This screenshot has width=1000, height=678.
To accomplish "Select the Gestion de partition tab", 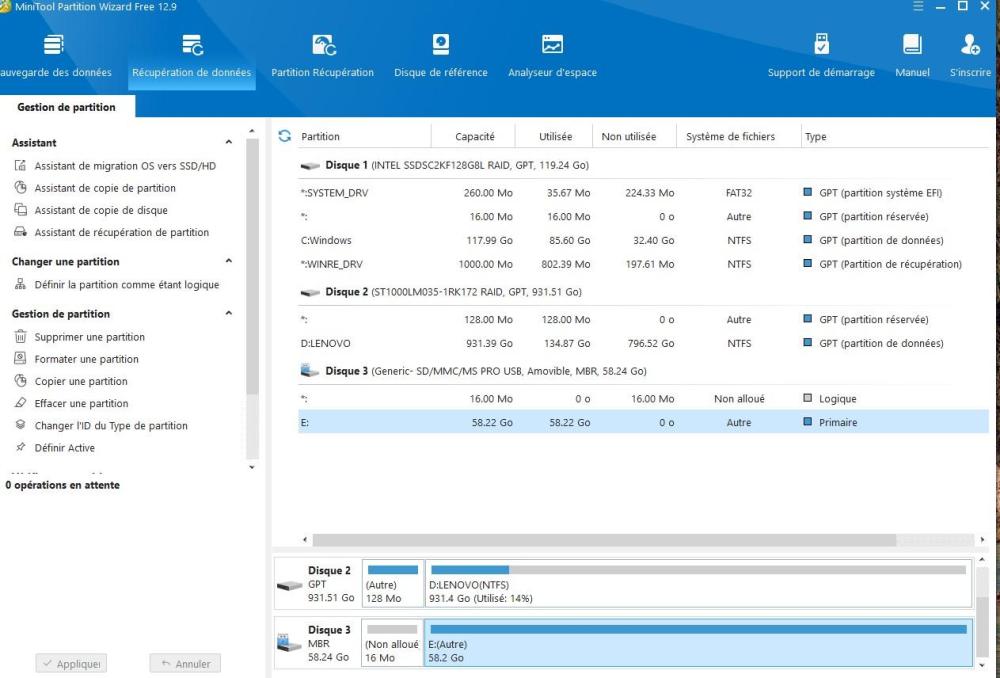I will (x=66, y=107).
